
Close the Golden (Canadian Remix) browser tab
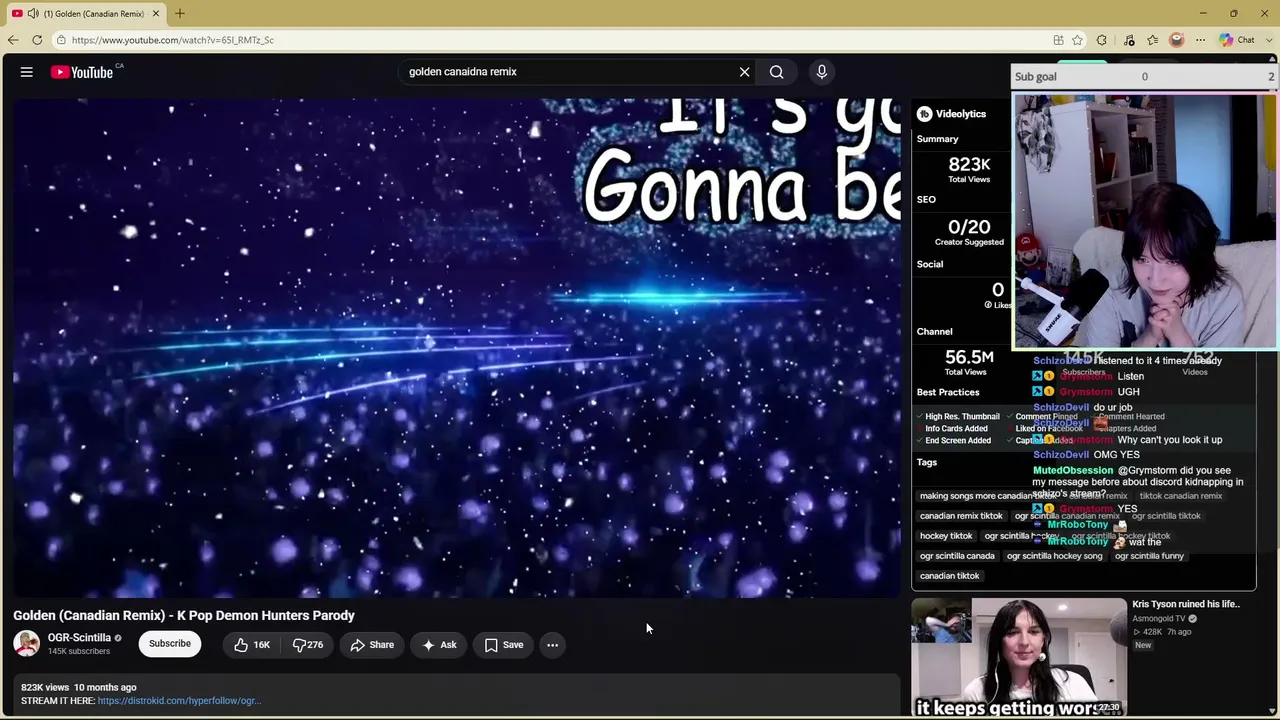pyautogui.click(x=155, y=13)
